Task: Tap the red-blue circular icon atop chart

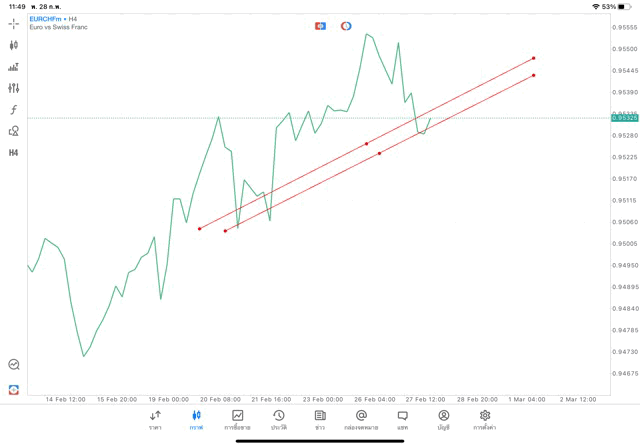Action: (346, 26)
